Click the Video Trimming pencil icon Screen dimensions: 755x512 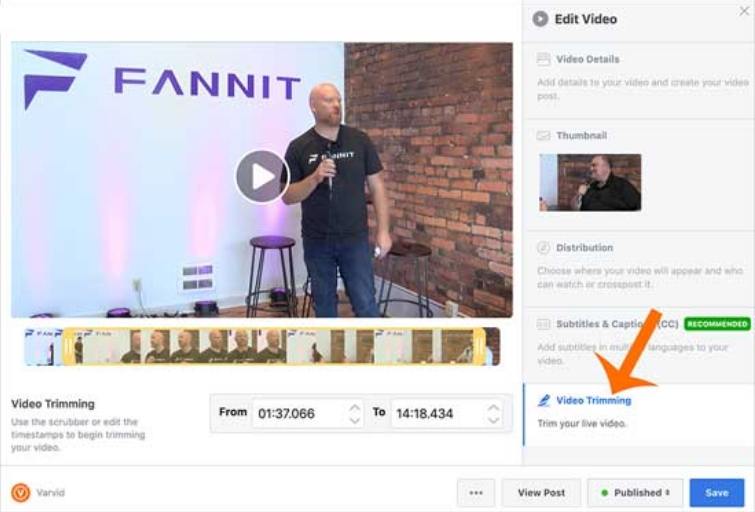(544, 400)
